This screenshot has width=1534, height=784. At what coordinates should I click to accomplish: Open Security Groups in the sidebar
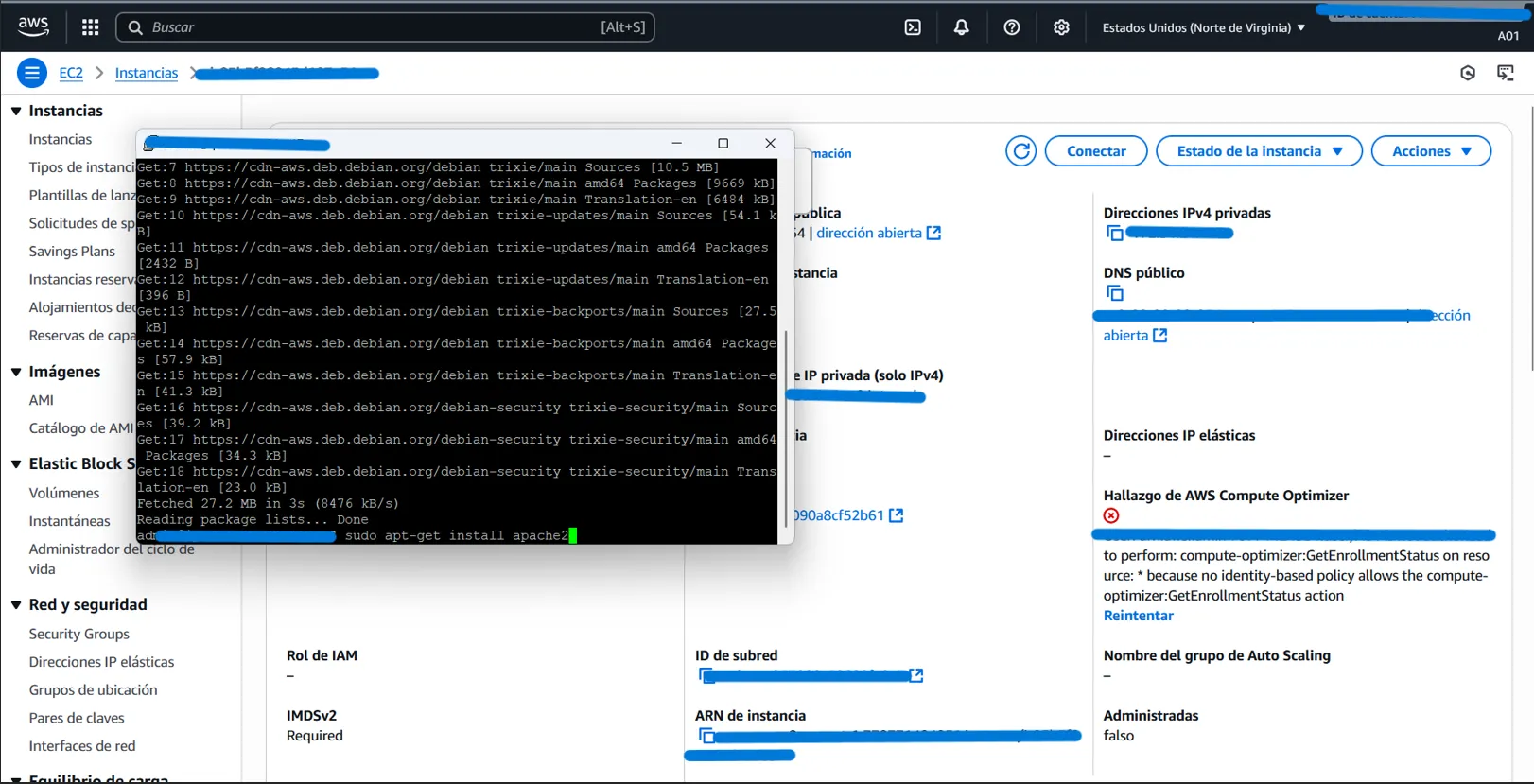pyautogui.click(x=78, y=634)
